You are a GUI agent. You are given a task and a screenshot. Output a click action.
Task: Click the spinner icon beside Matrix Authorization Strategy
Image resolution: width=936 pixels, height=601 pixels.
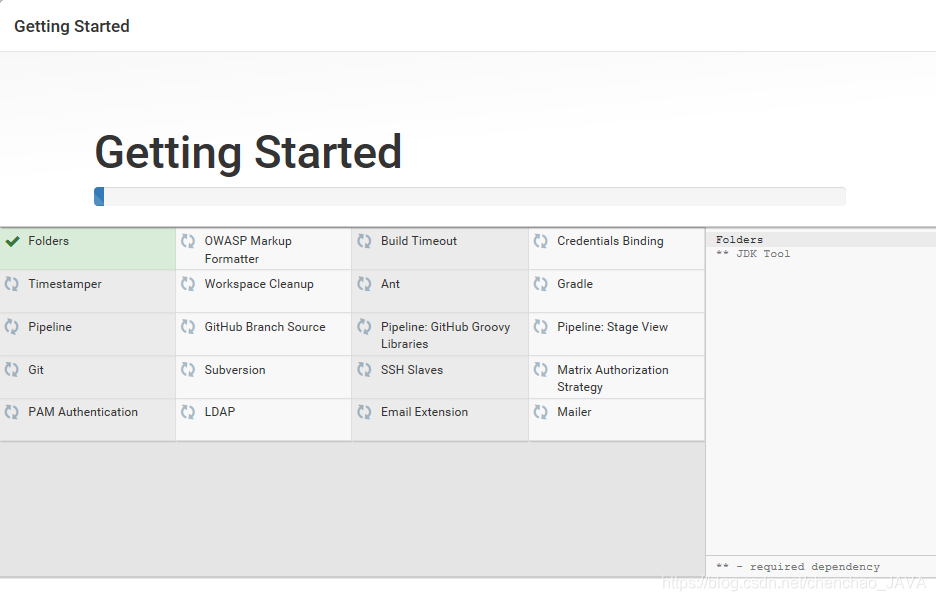541,370
